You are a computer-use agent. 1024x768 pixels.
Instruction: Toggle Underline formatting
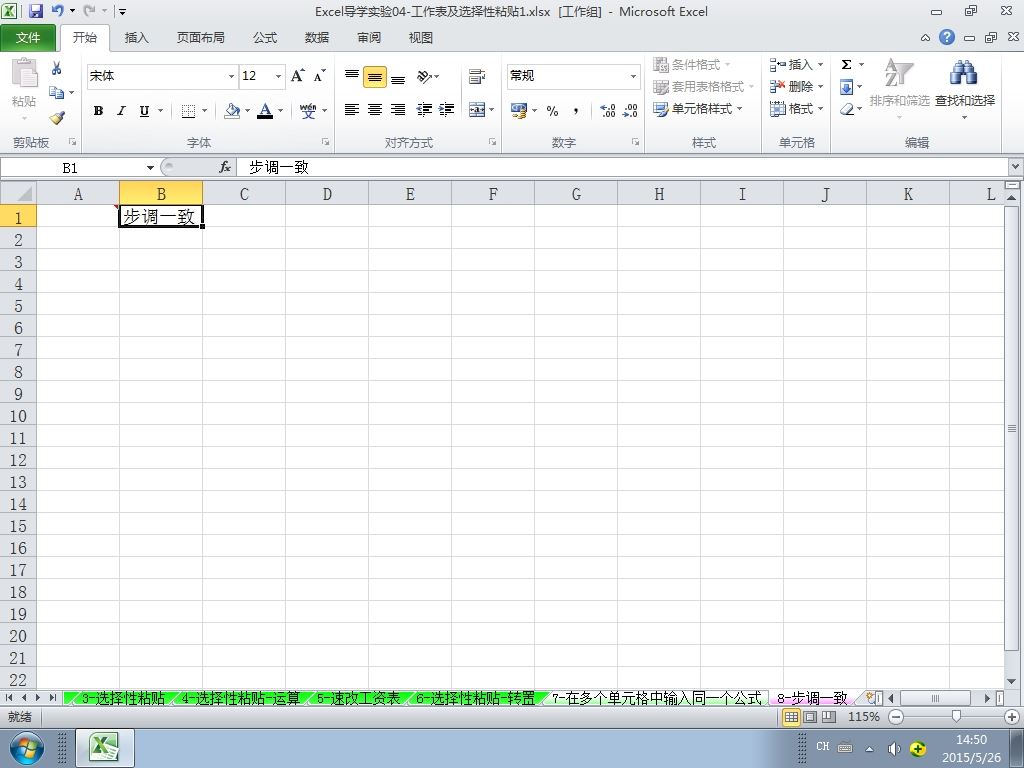point(144,111)
